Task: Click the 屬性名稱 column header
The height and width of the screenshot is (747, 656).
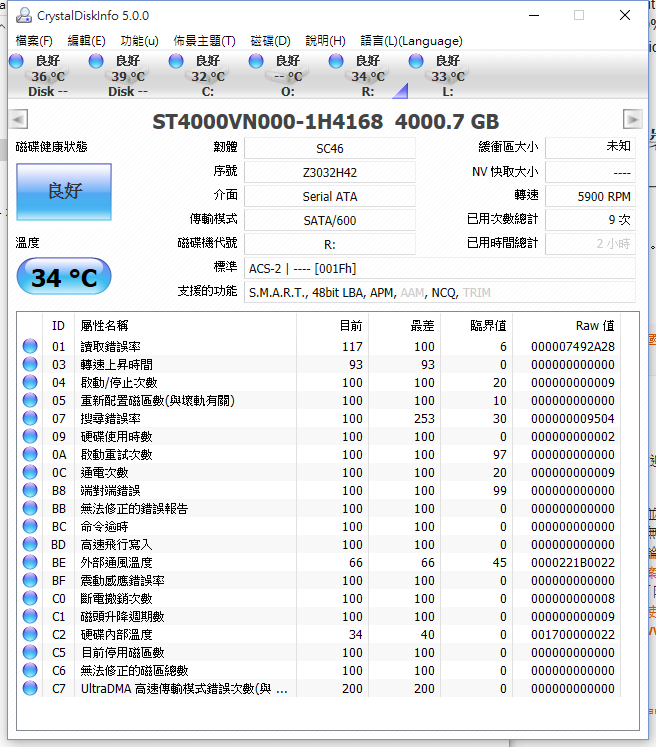Action: point(185,326)
